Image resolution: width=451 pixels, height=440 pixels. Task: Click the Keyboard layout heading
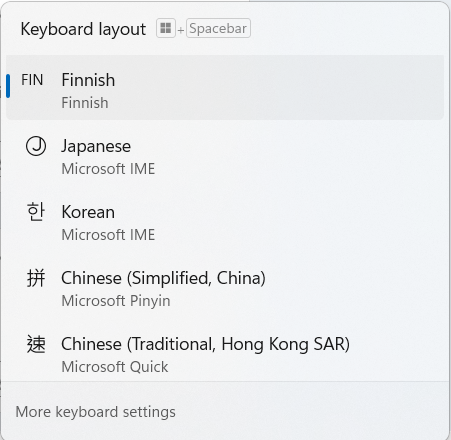point(83,29)
